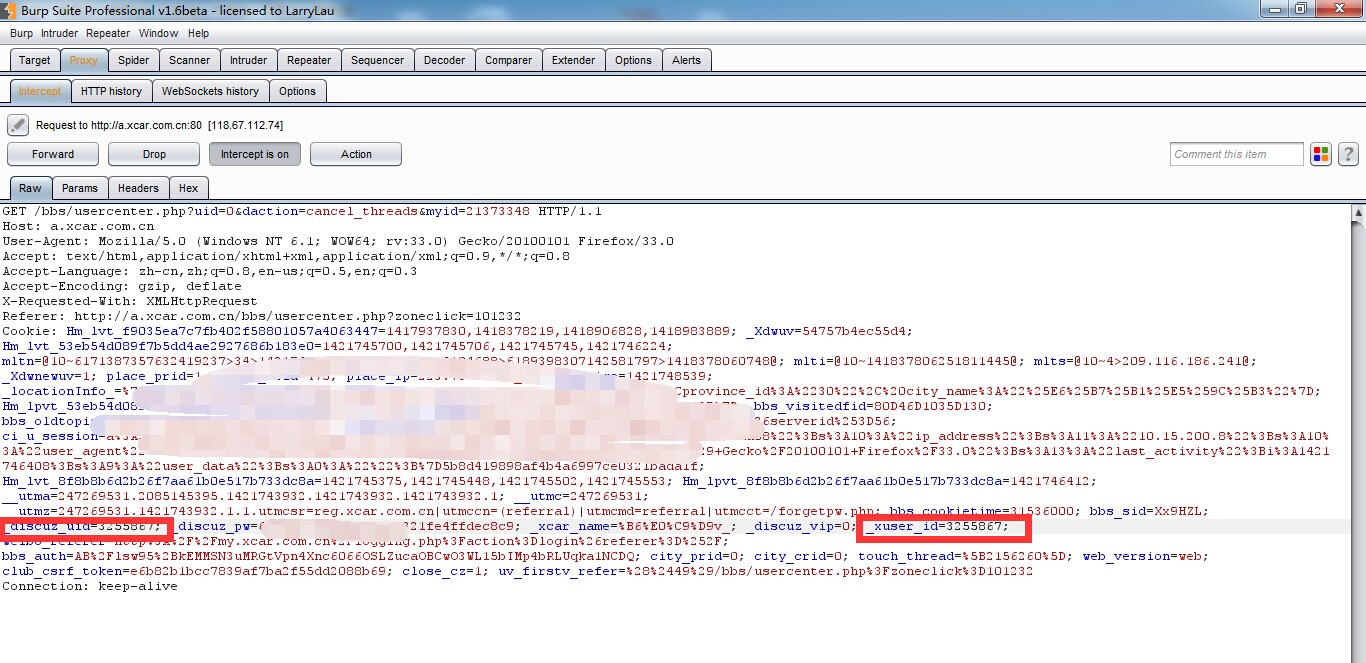
Task: Select the Headers view tab
Action: pos(138,188)
